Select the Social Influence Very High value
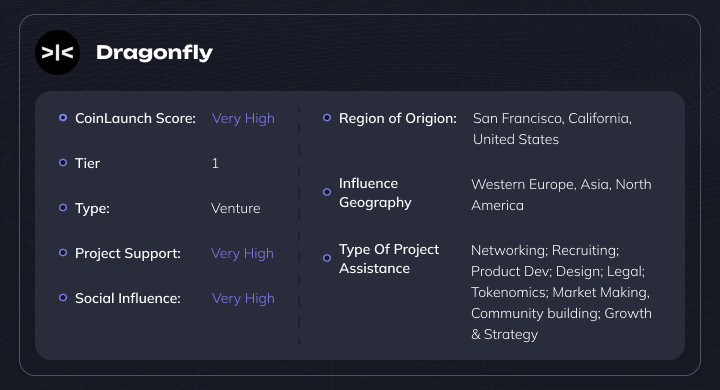This screenshot has width=720, height=390. pos(243,299)
